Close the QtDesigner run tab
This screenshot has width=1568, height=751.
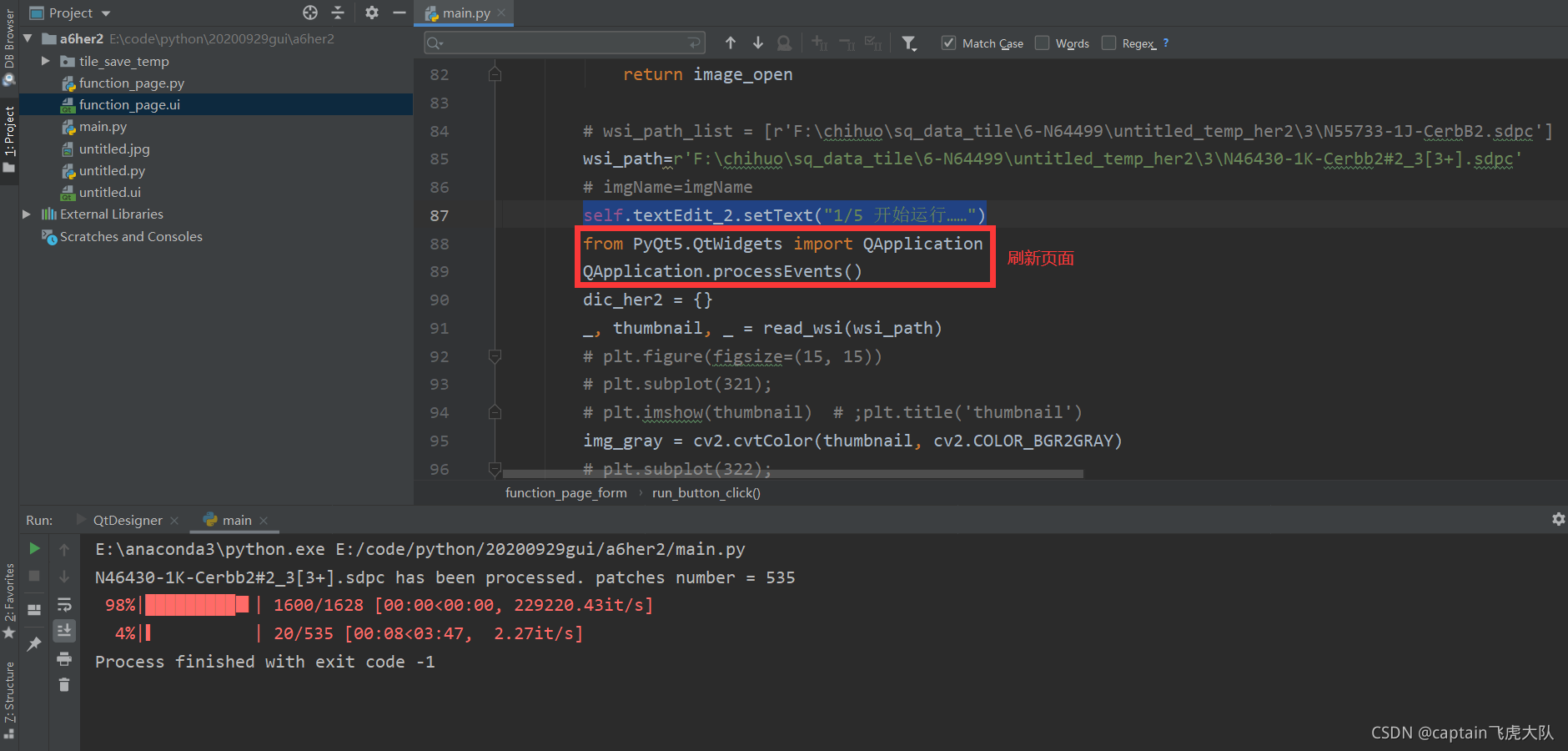click(174, 520)
